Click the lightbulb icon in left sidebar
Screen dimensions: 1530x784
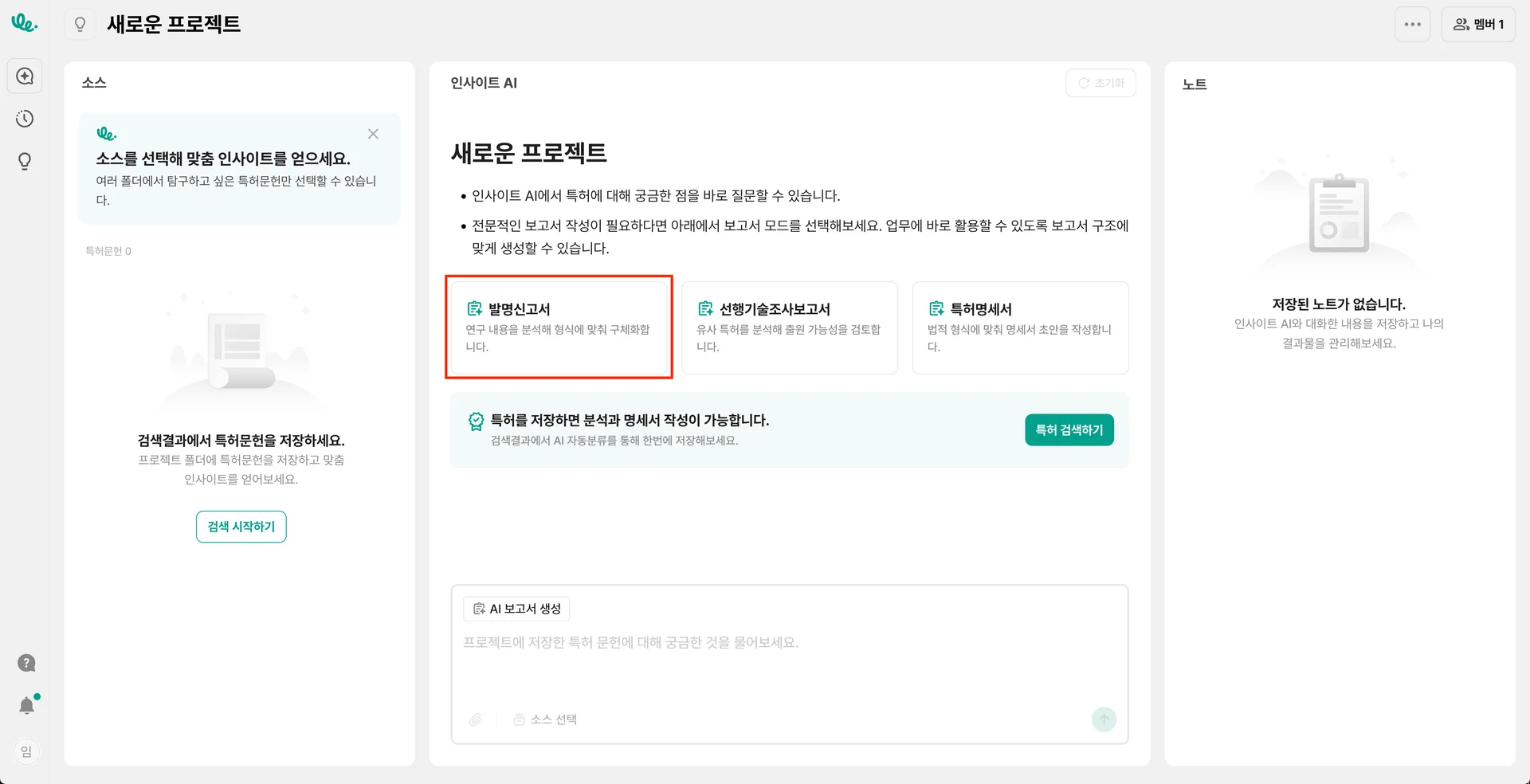(x=25, y=162)
